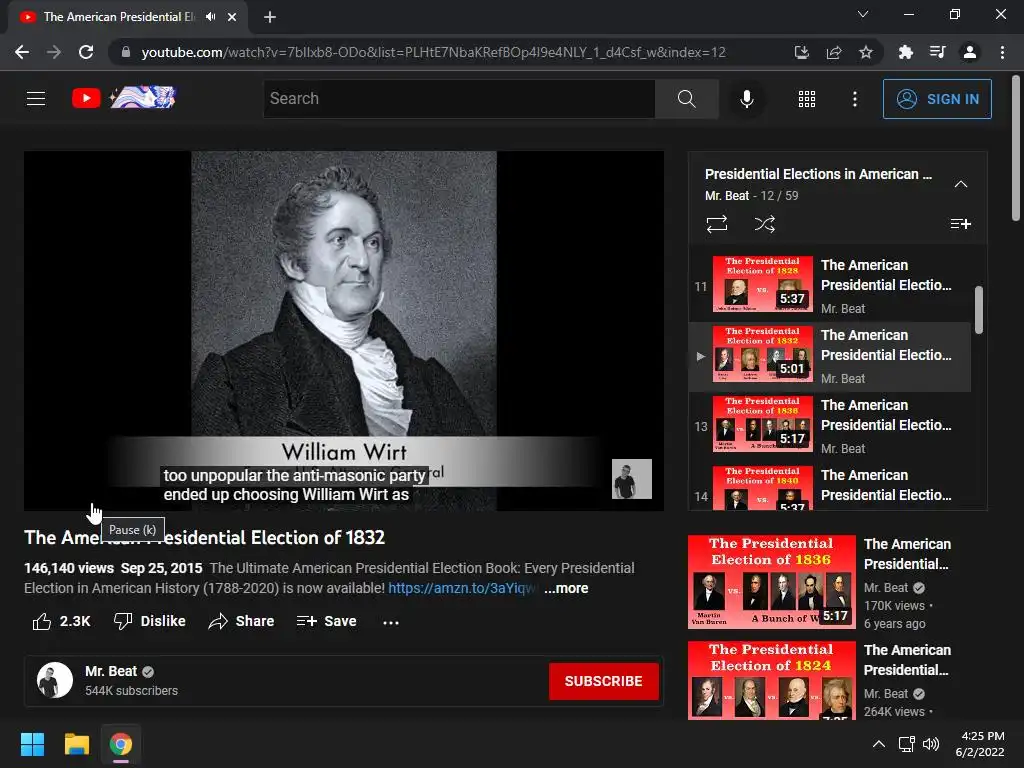Open Chrome extensions puzzle icon
This screenshot has width=1024, height=768.
click(905, 52)
